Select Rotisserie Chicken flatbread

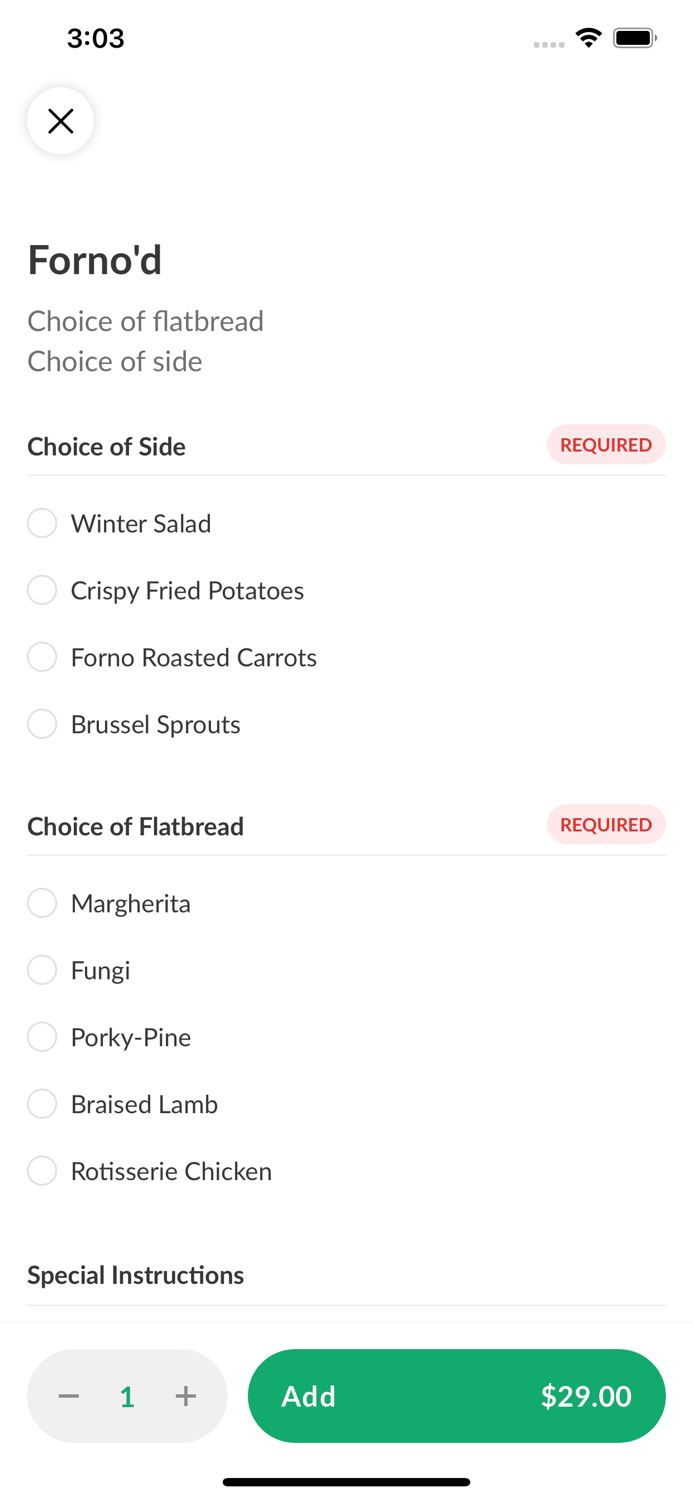point(42,1171)
